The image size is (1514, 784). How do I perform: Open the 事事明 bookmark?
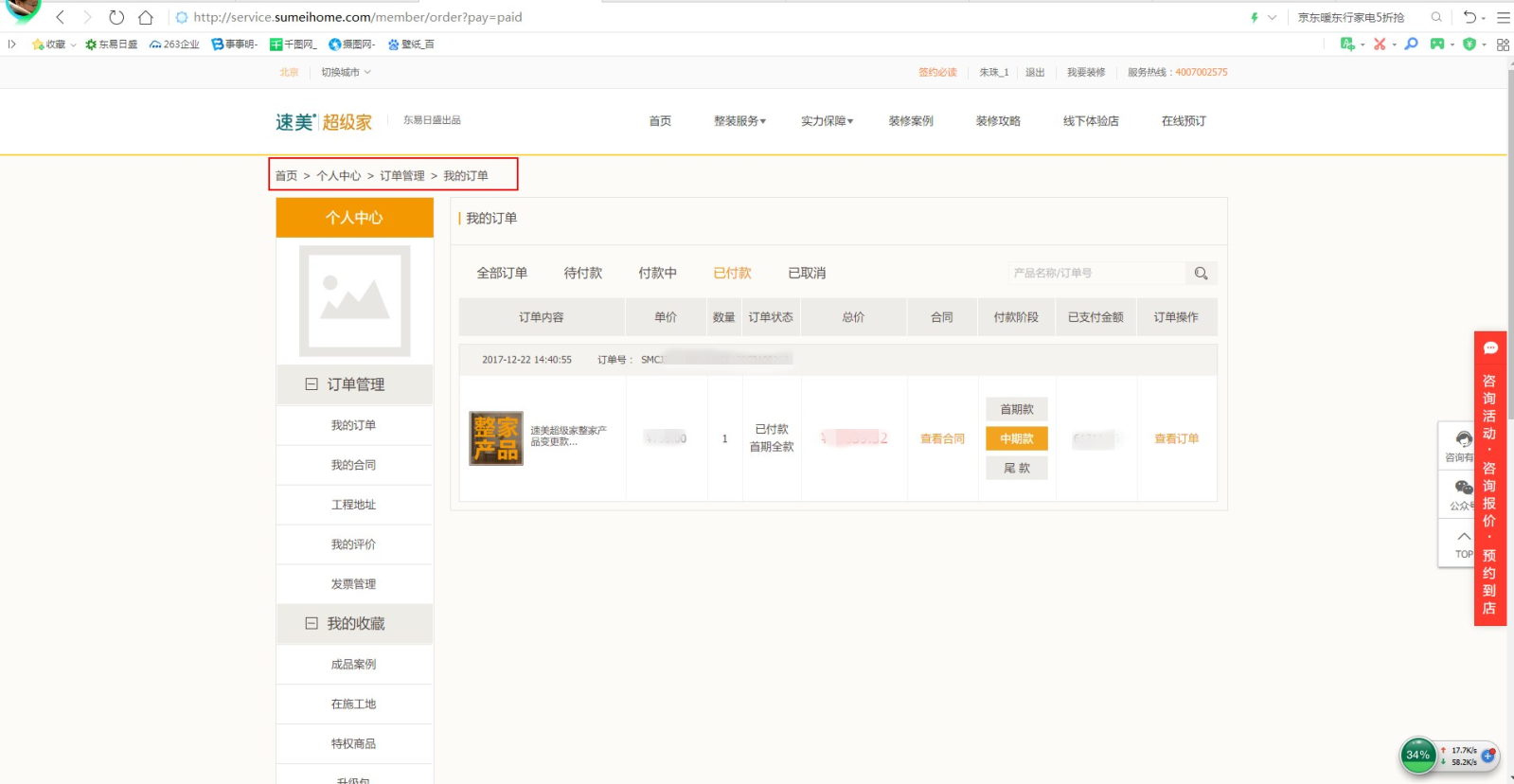click(x=234, y=45)
